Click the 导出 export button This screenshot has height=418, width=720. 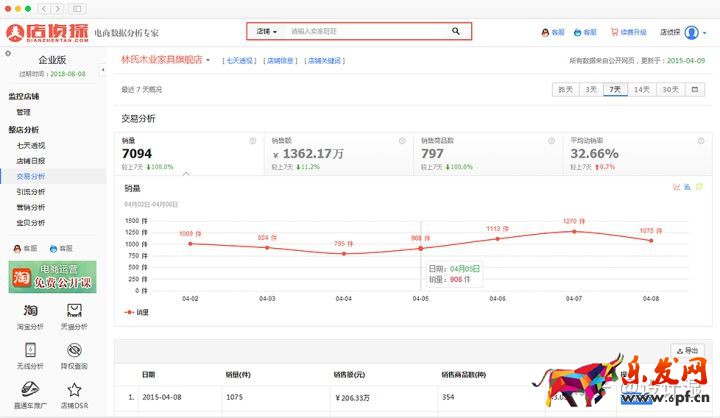click(x=687, y=351)
